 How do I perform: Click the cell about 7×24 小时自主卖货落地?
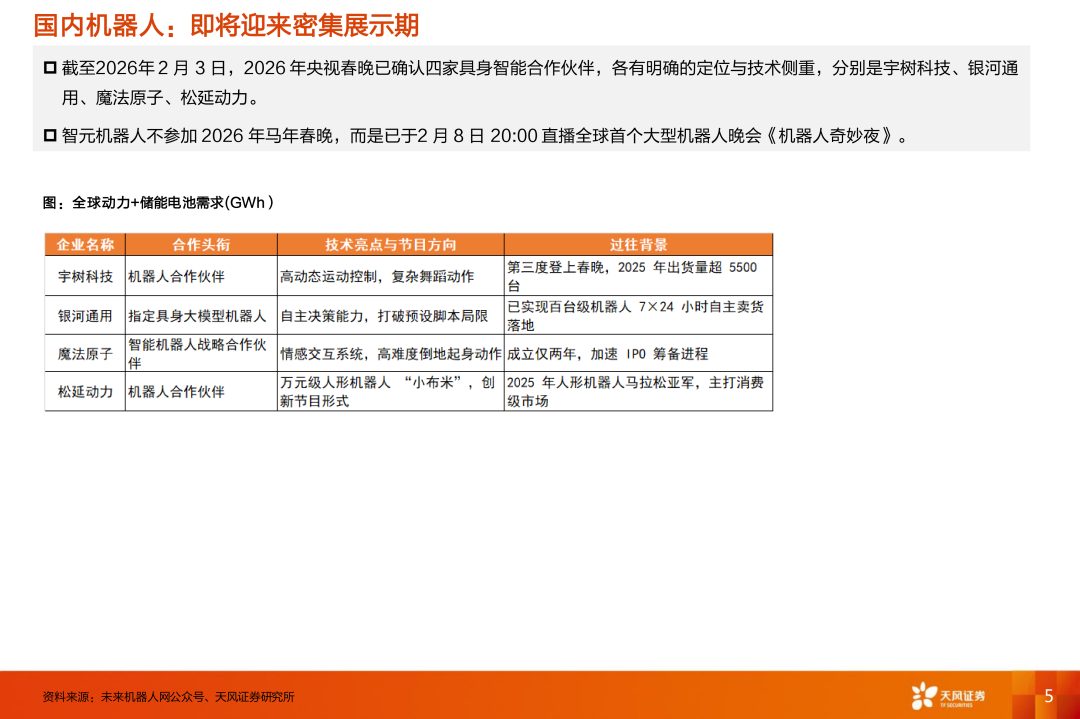point(638,315)
